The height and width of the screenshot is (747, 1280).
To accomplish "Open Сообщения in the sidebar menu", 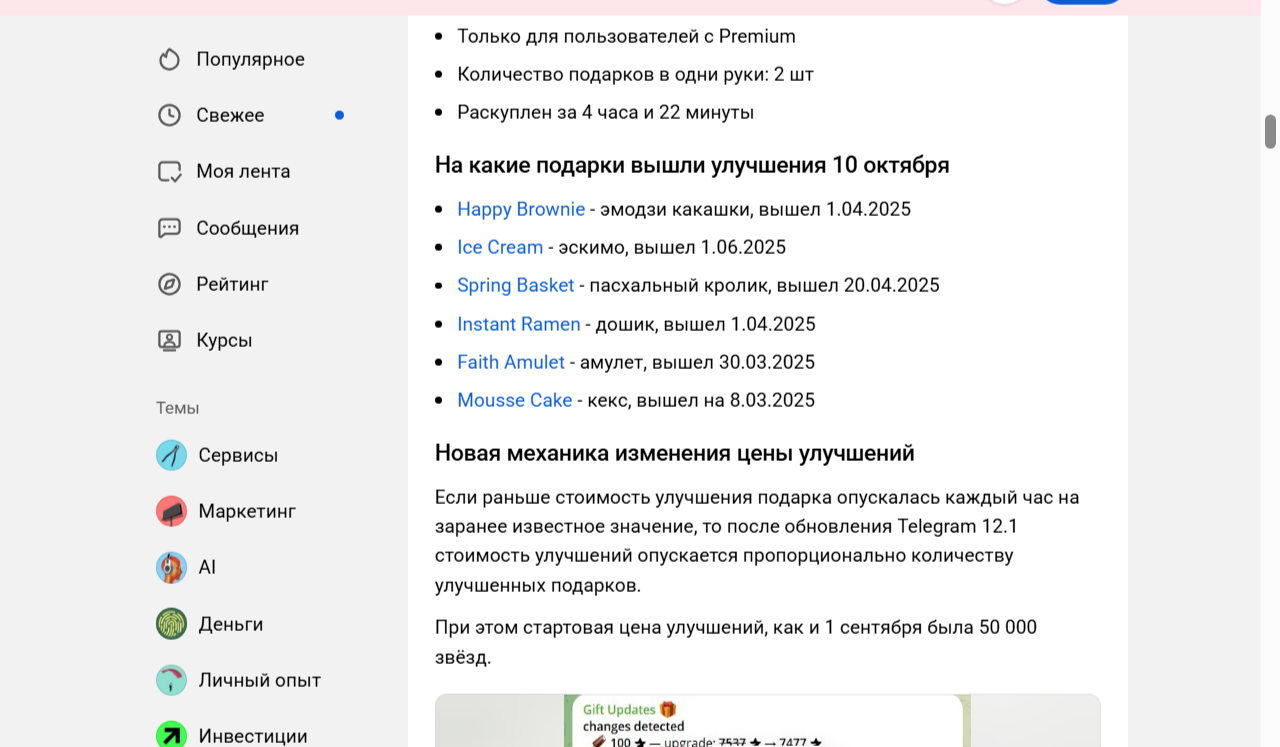I will coord(247,228).
